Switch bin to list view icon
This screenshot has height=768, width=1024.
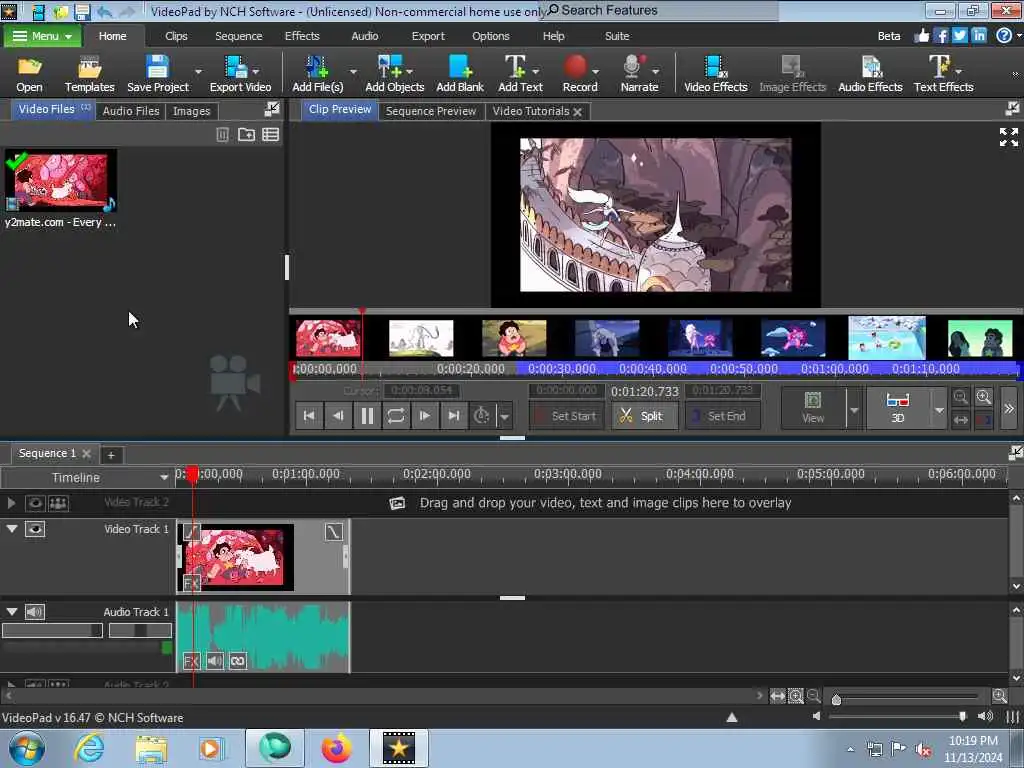click(x=270, y=135)
